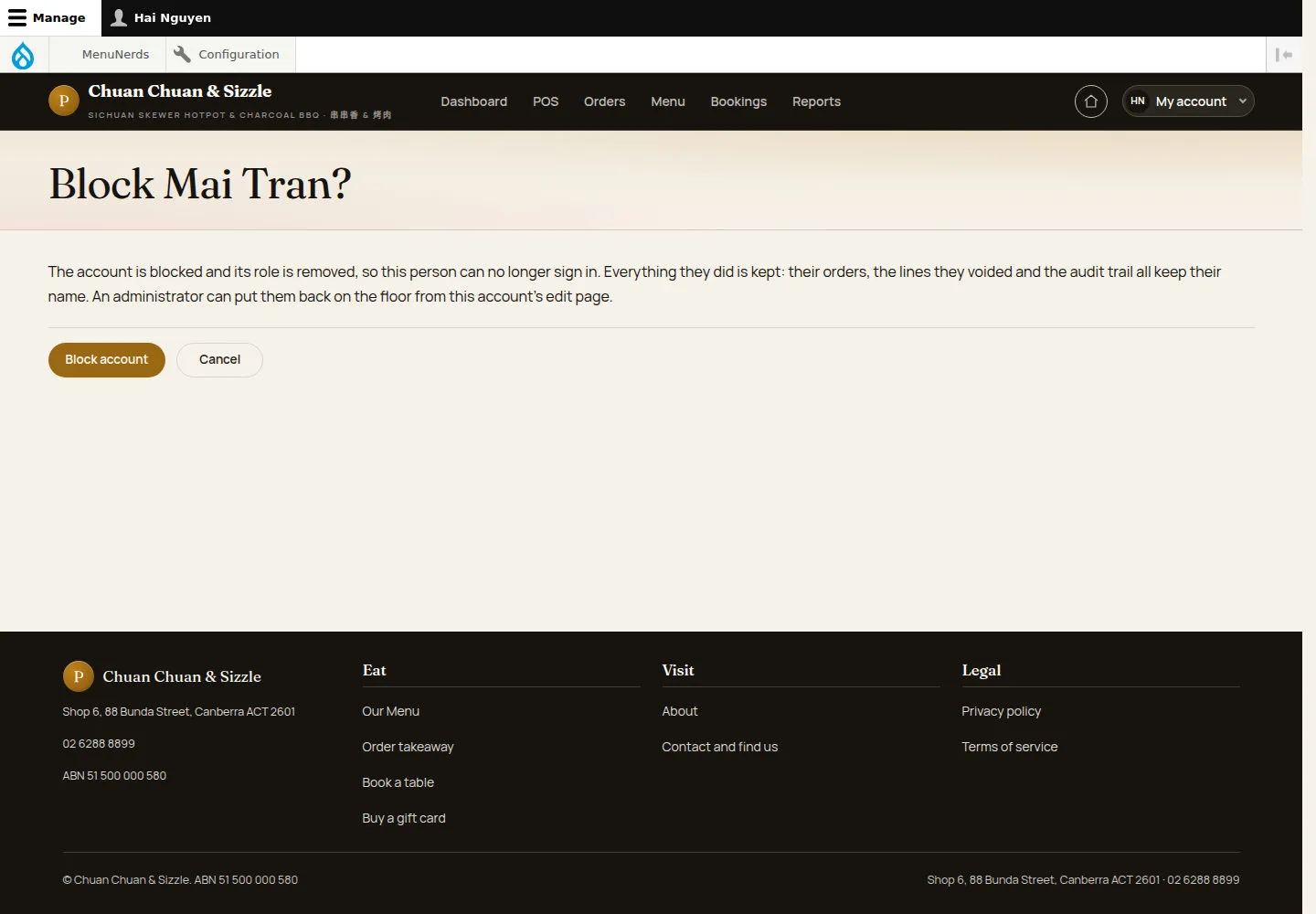Screen dimensions: 1316x914
Task: Click the Configuration wrench icon
Action: click(x=182, y=54)
